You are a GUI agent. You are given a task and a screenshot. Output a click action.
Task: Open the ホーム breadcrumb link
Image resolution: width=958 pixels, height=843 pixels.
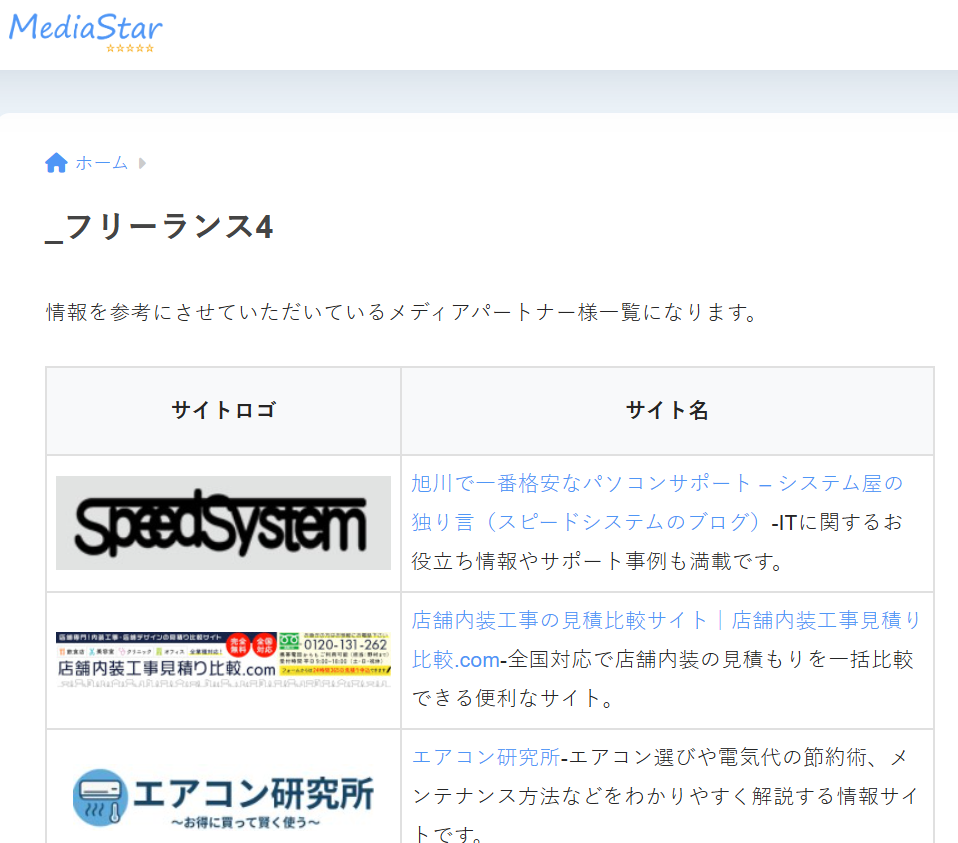coord(101,162)
